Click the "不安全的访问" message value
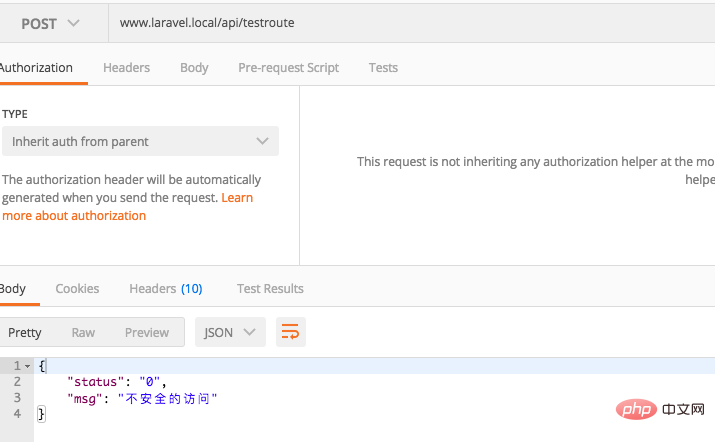The image size is (715, 442). point(167,399)
